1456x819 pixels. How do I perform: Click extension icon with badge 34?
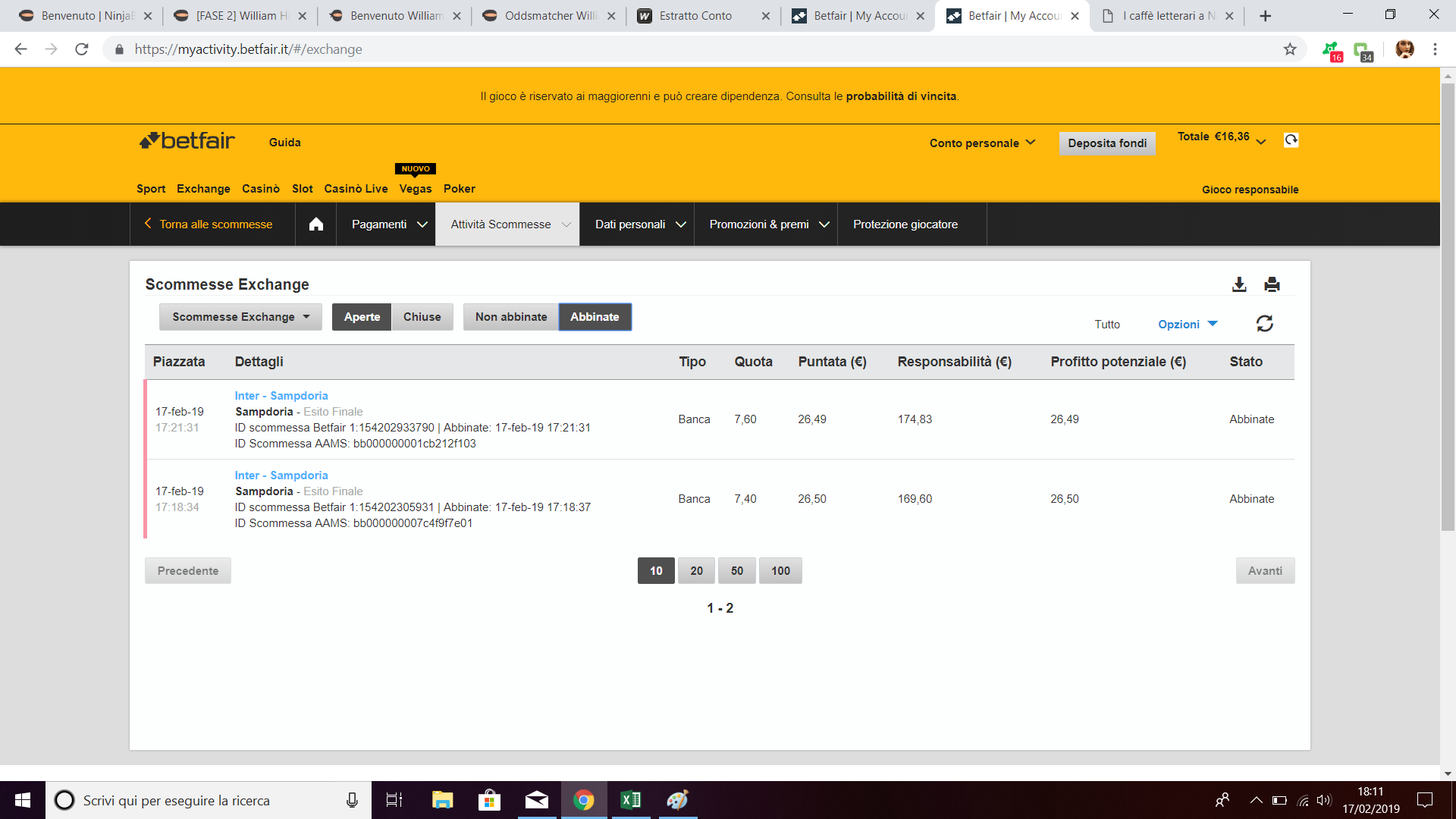[x=1363, y=51]
